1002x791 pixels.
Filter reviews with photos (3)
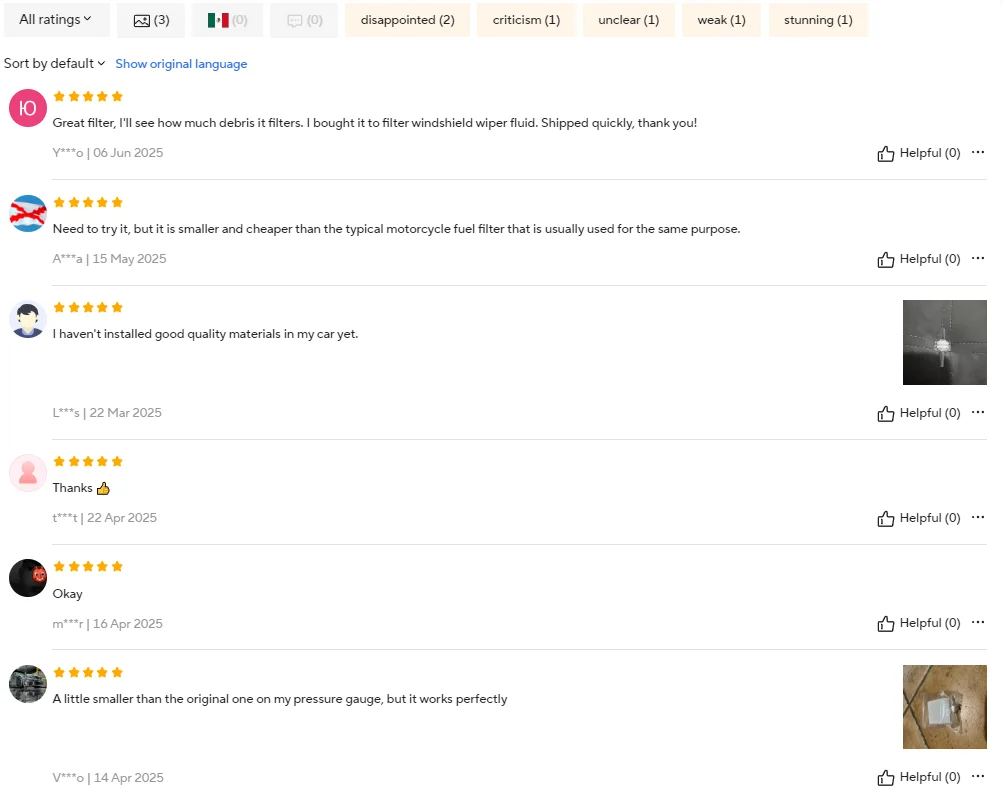(x=151, y=20)
